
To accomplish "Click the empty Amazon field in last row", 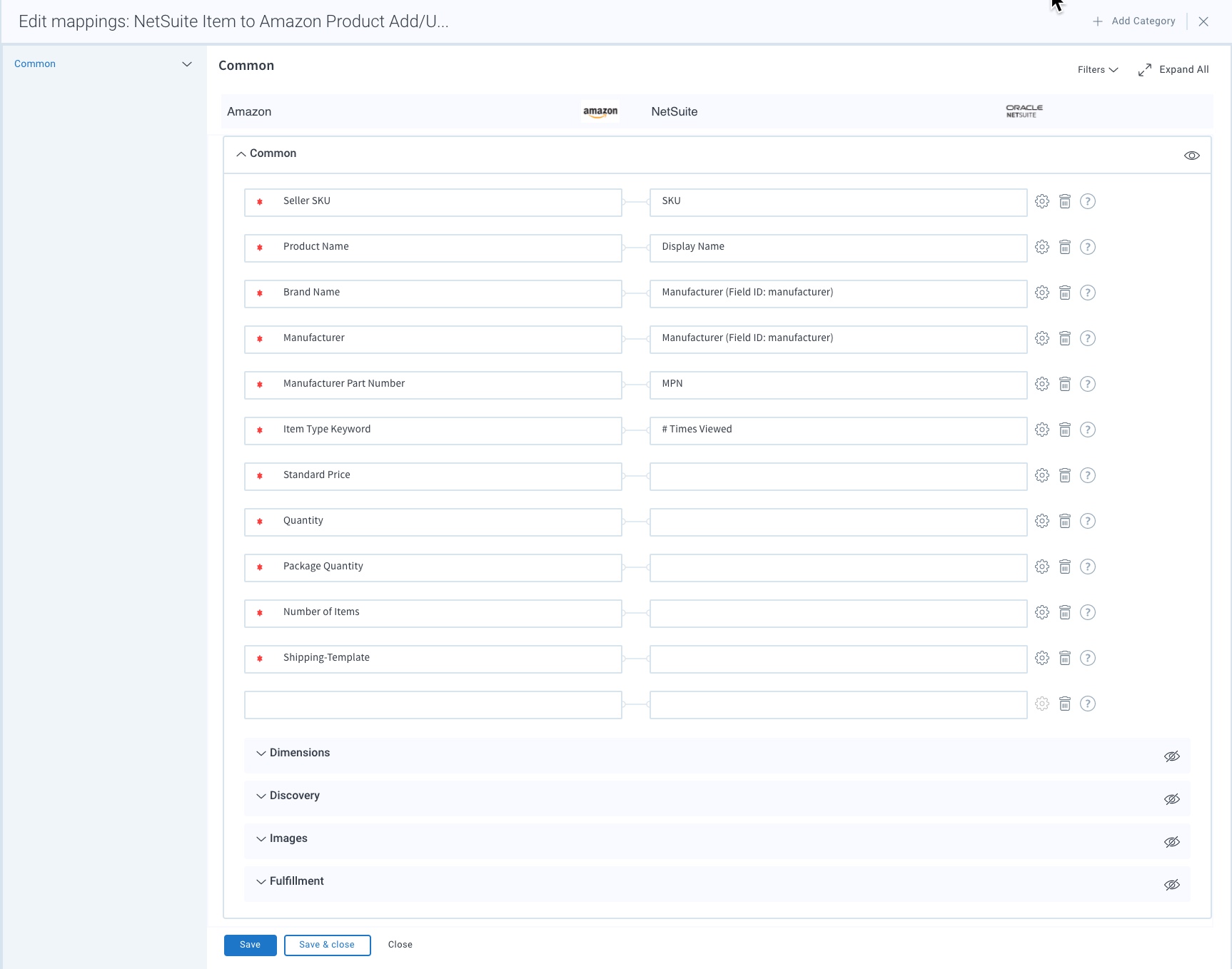I will coord(433,705).
